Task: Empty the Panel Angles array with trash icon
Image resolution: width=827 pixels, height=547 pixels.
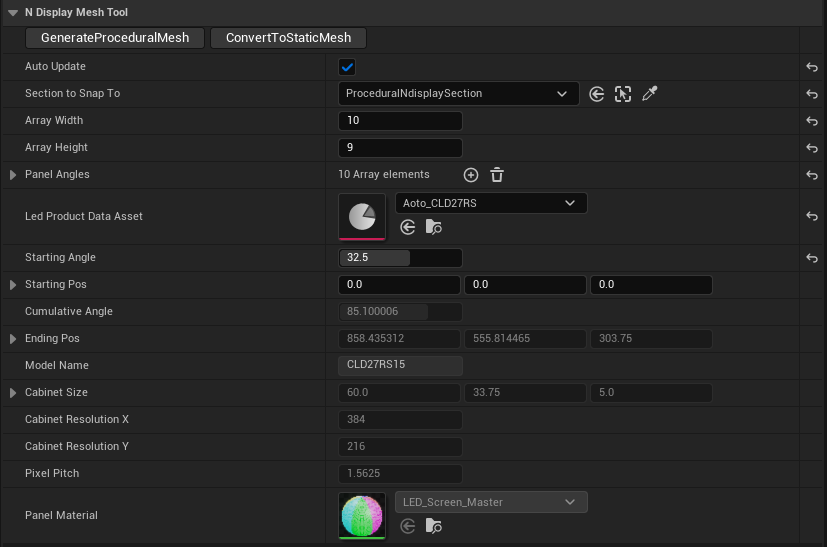Action: 497,175
